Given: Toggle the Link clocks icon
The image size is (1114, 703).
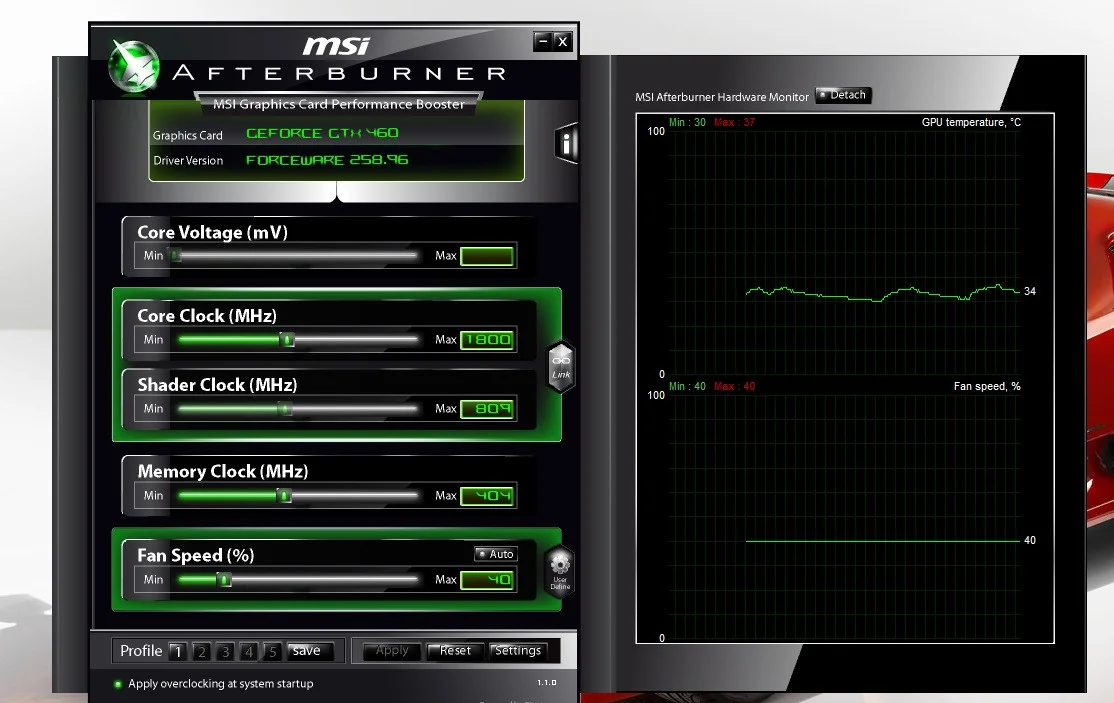Looking at the screenshot, I should pyautogui.click(x=561, y=366).
